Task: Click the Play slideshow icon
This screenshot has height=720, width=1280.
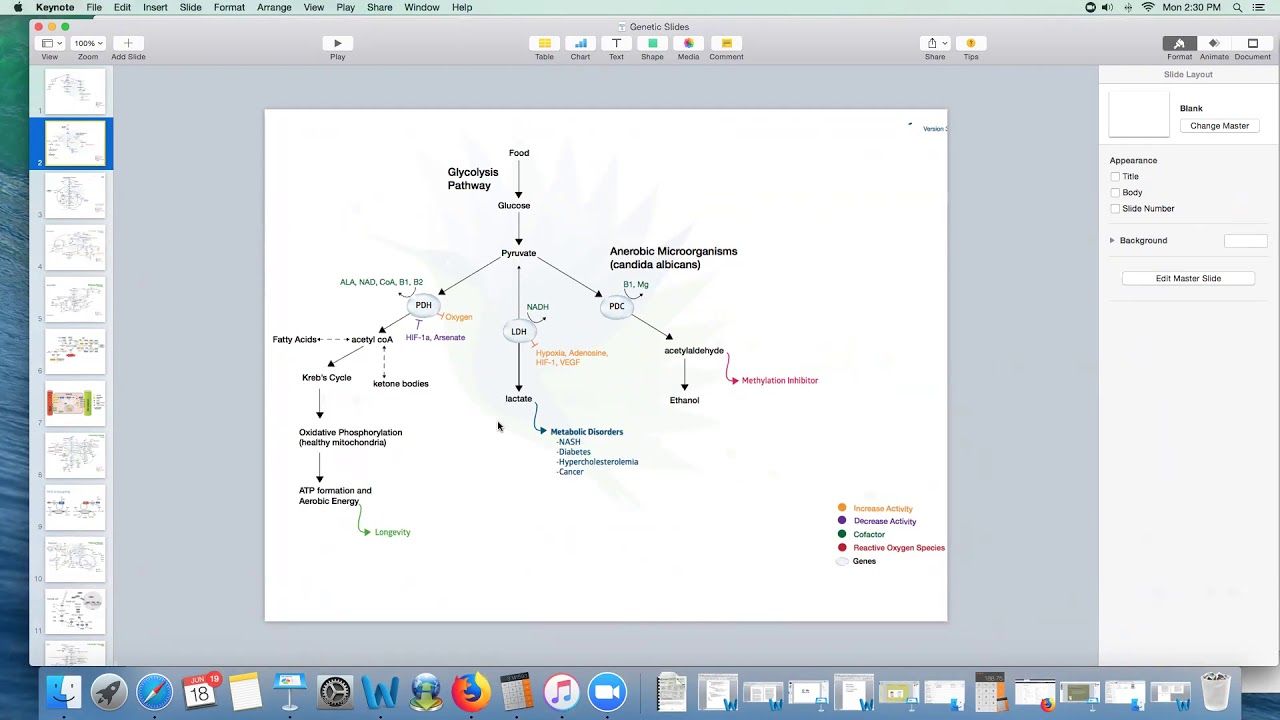Action: pos(337,43)
